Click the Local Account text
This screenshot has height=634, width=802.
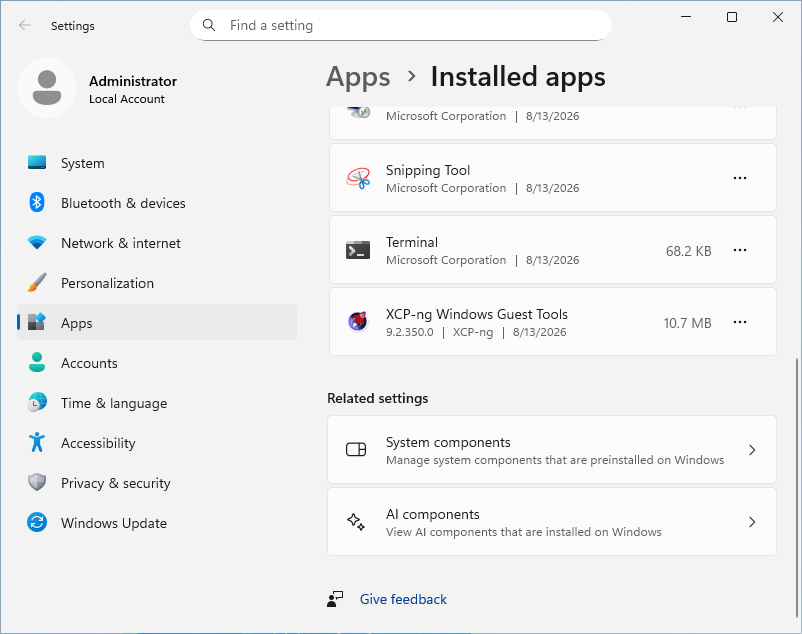click(x=127, y=99)
